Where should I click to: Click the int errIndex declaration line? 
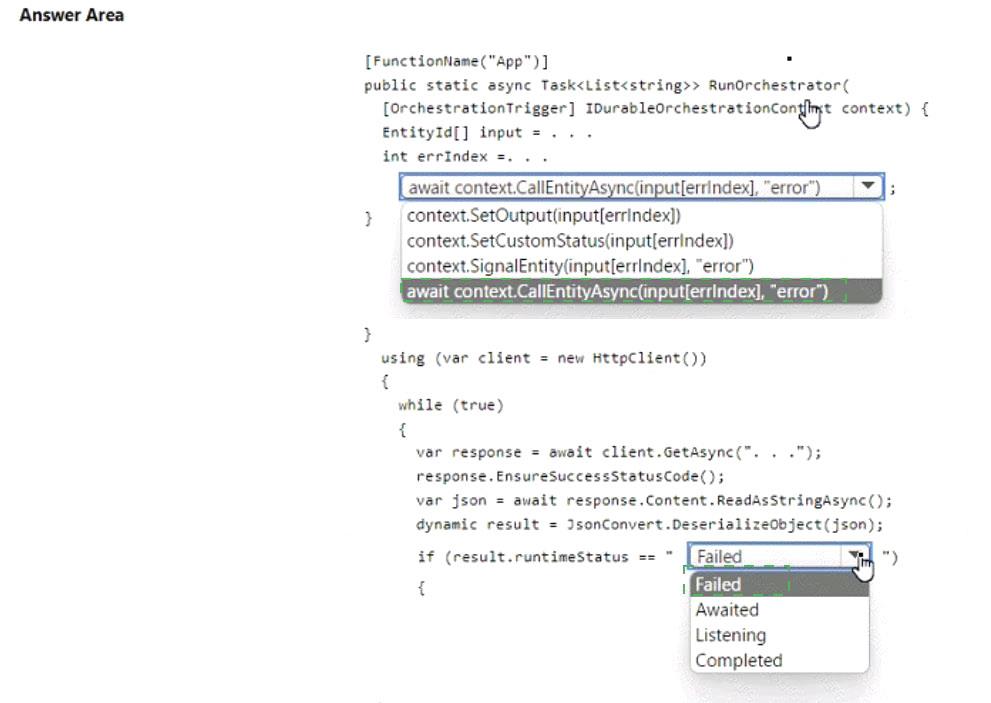(x=466, y=157)
